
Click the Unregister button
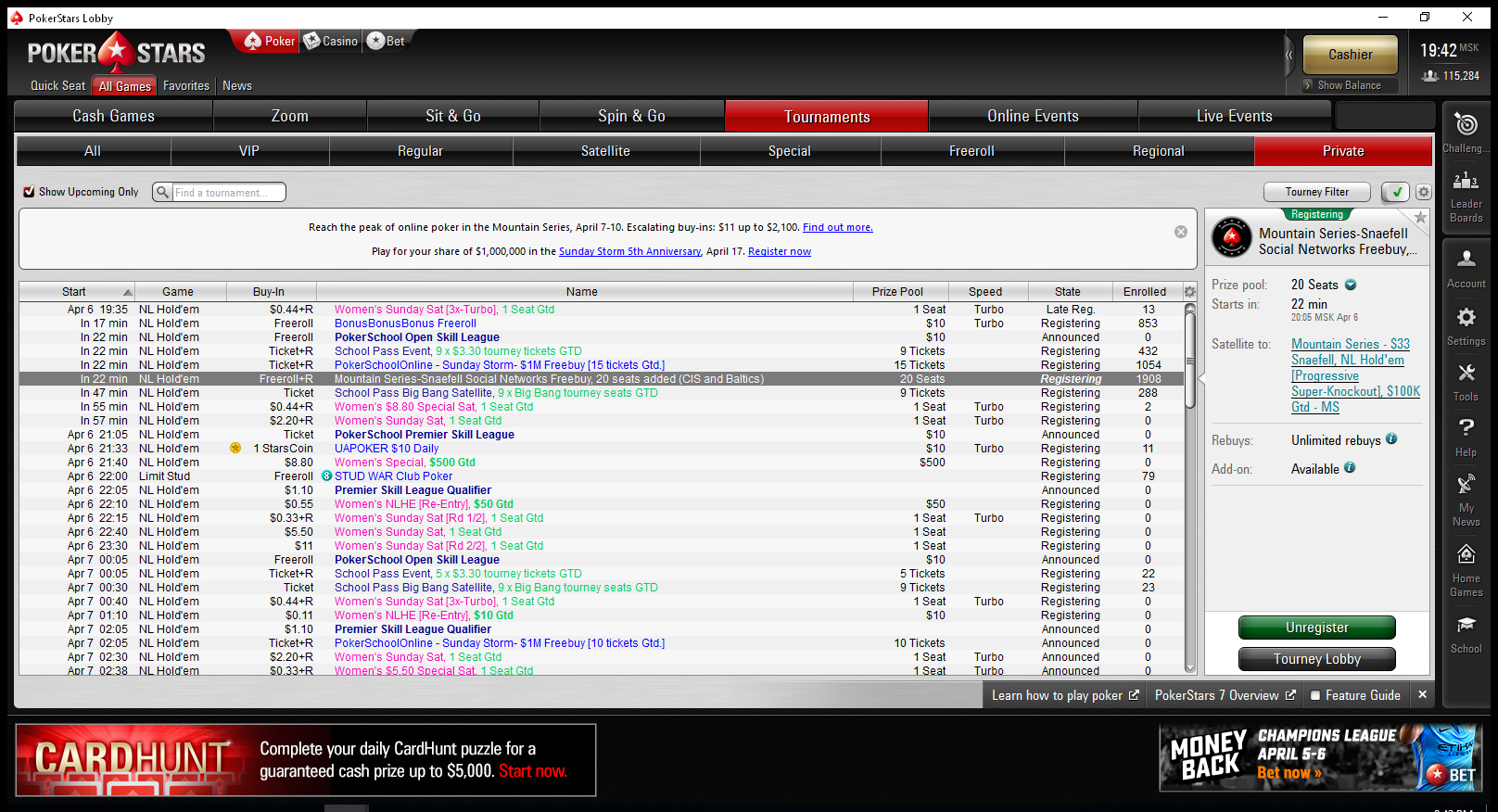1317,628
